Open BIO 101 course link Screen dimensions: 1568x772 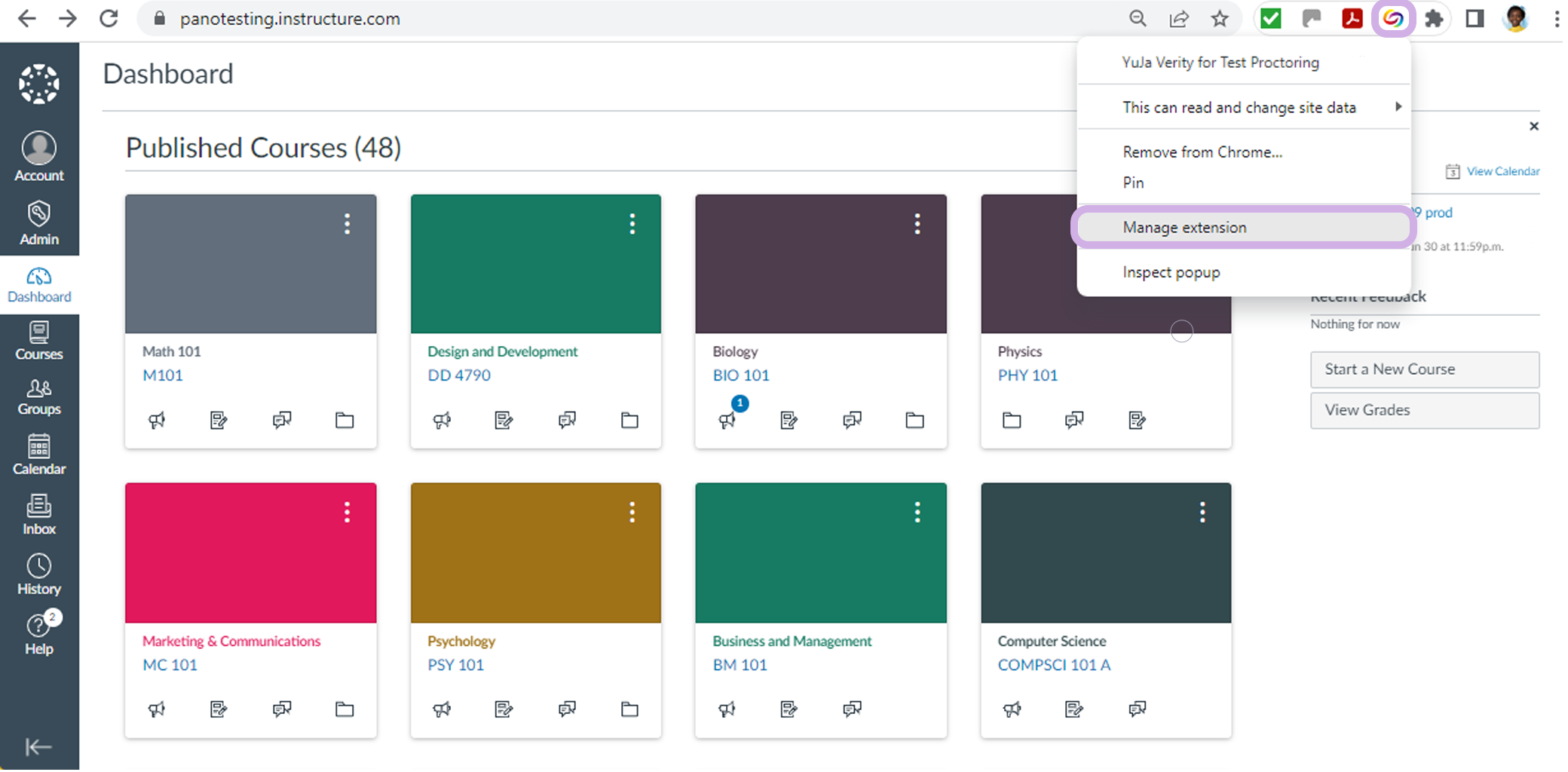(741, 375)
